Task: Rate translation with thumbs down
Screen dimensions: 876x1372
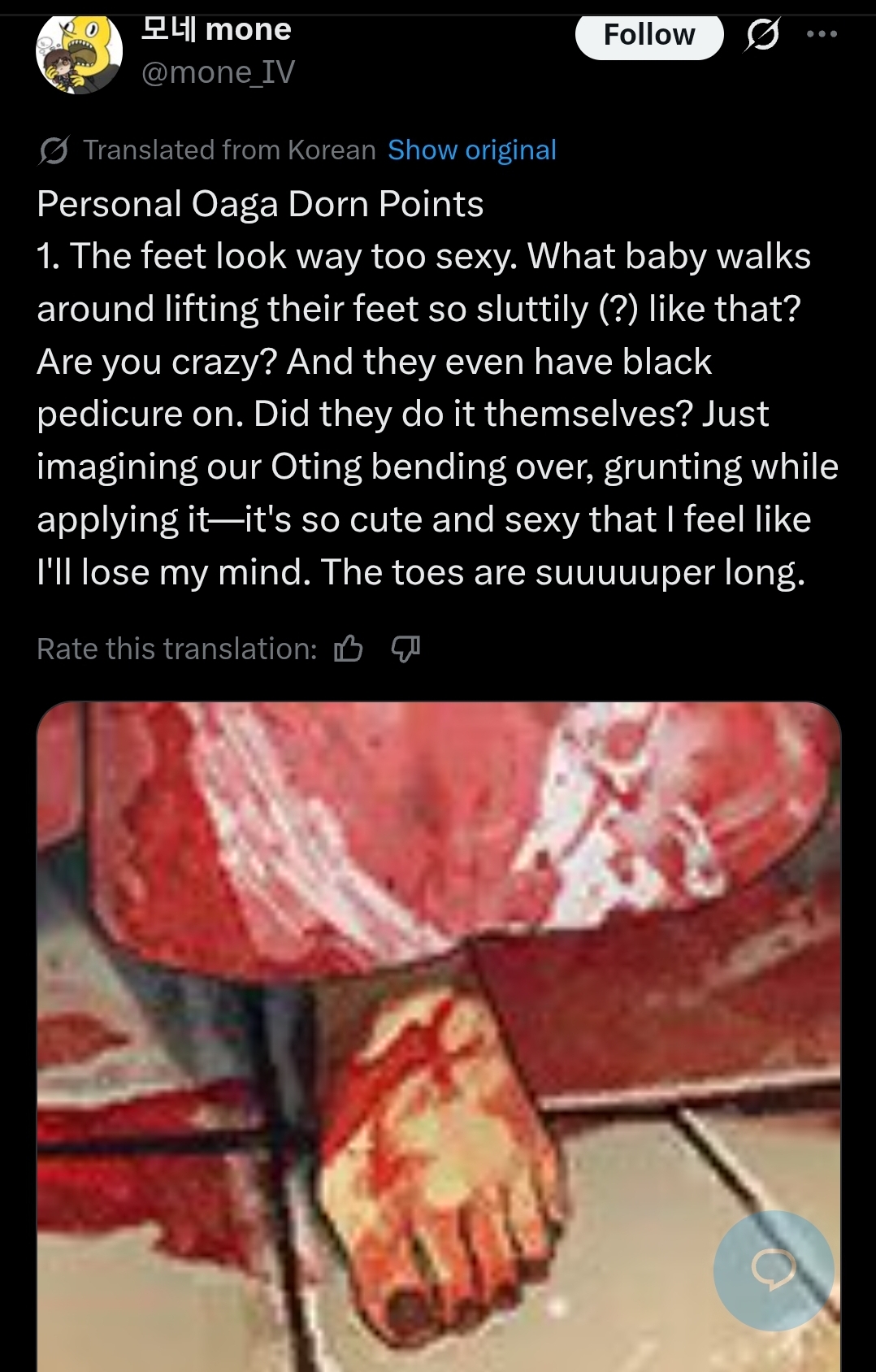Action: point(405,649)
